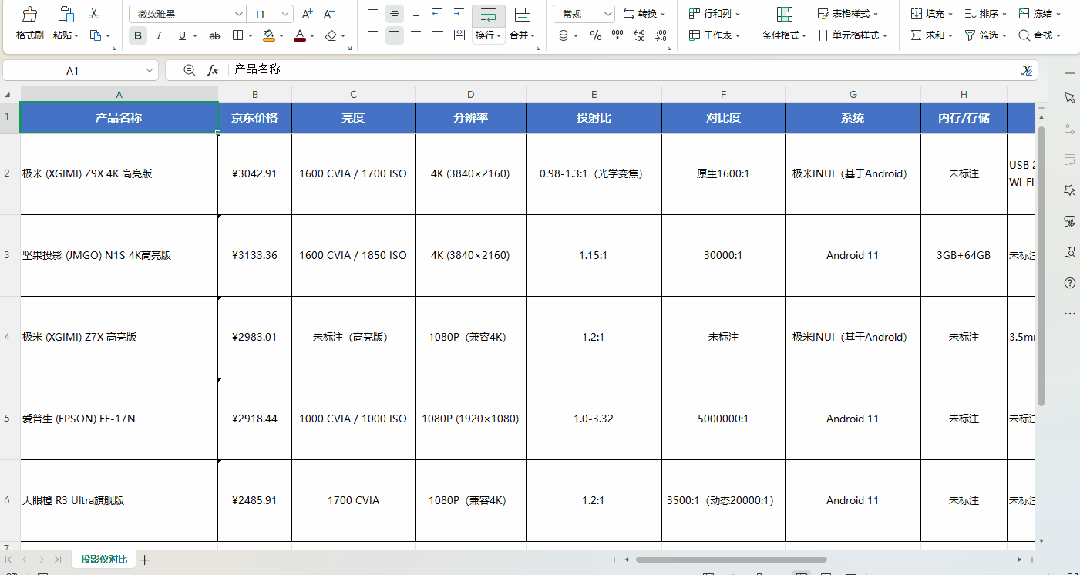Click the Find (查找) magnifier icon
1080x575 pixels.
pos(1024,35)
